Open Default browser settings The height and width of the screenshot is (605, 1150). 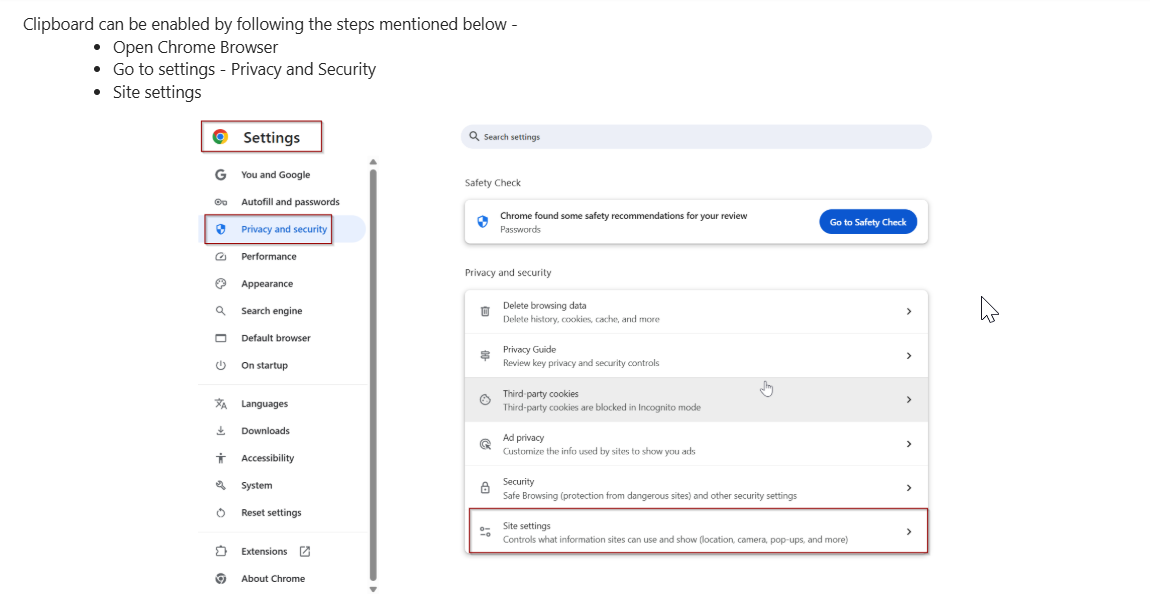coord(276,337)
